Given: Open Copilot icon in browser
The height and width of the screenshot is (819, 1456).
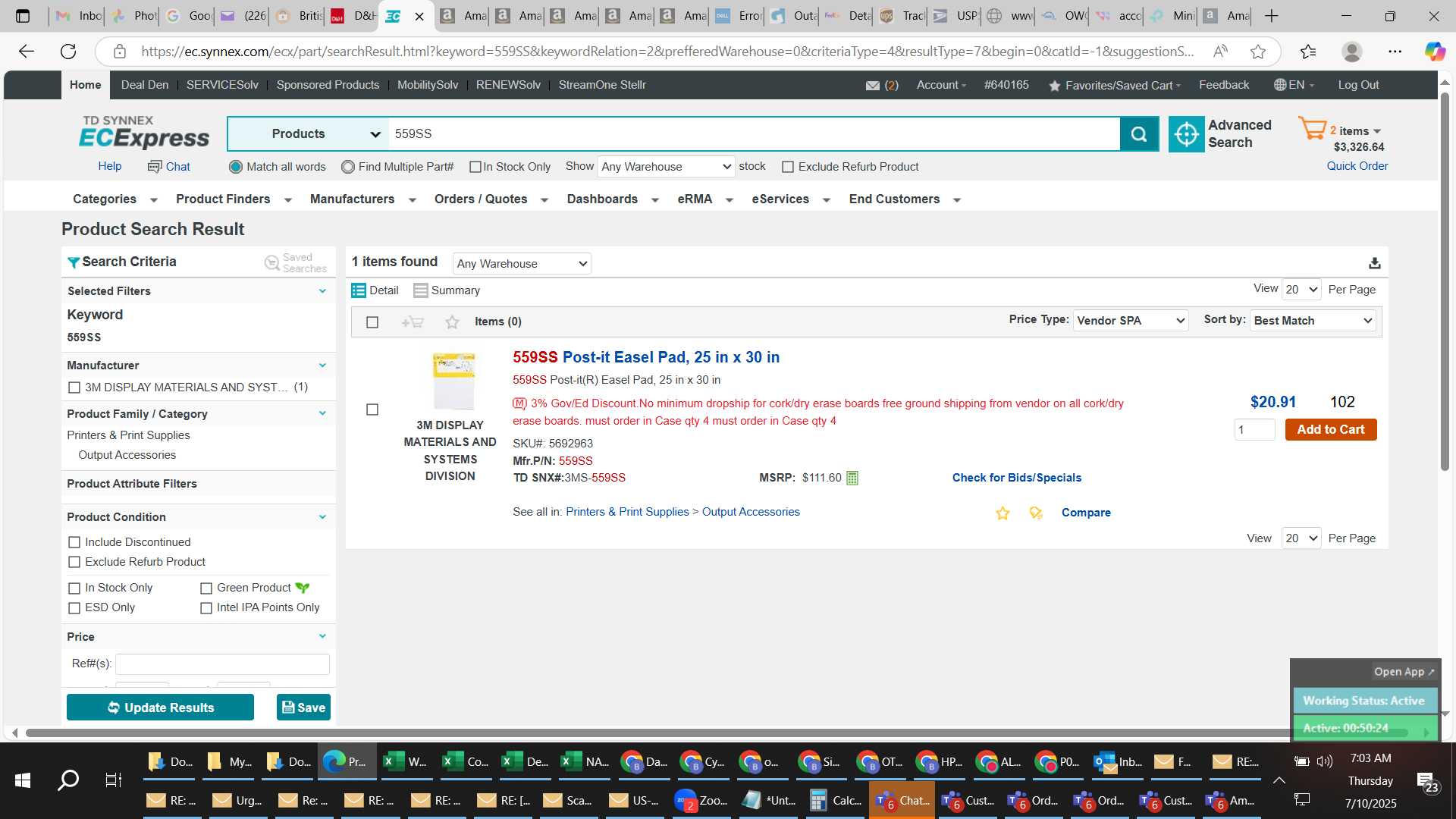Looking at the screenshot, I should 1434,52.
